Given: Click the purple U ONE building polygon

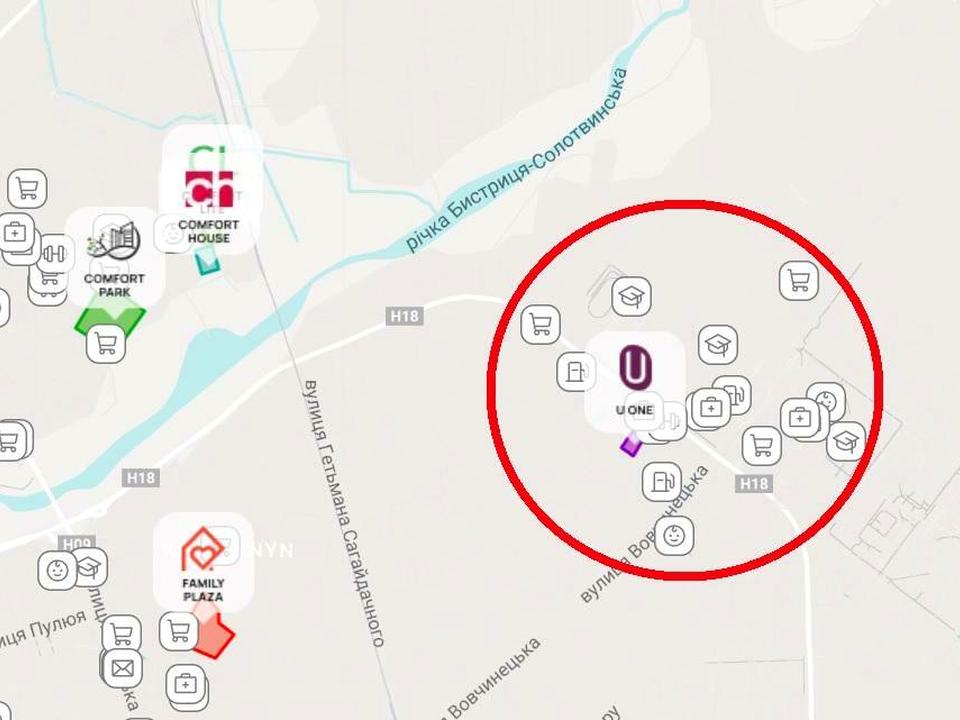Looking at the screenshot, I should [631, 444].
